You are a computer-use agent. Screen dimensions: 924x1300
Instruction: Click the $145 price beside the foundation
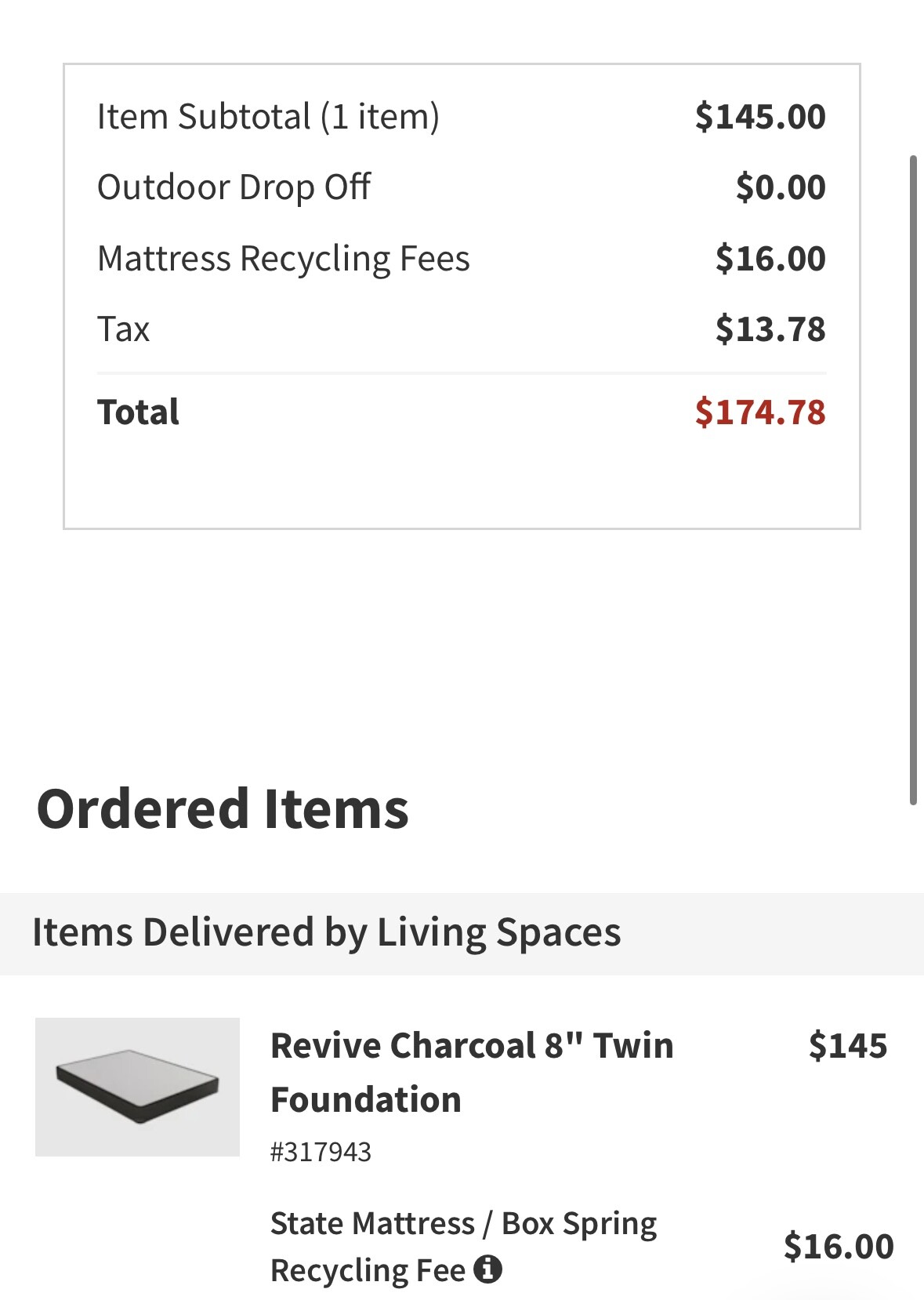(x=848, y=1046)
